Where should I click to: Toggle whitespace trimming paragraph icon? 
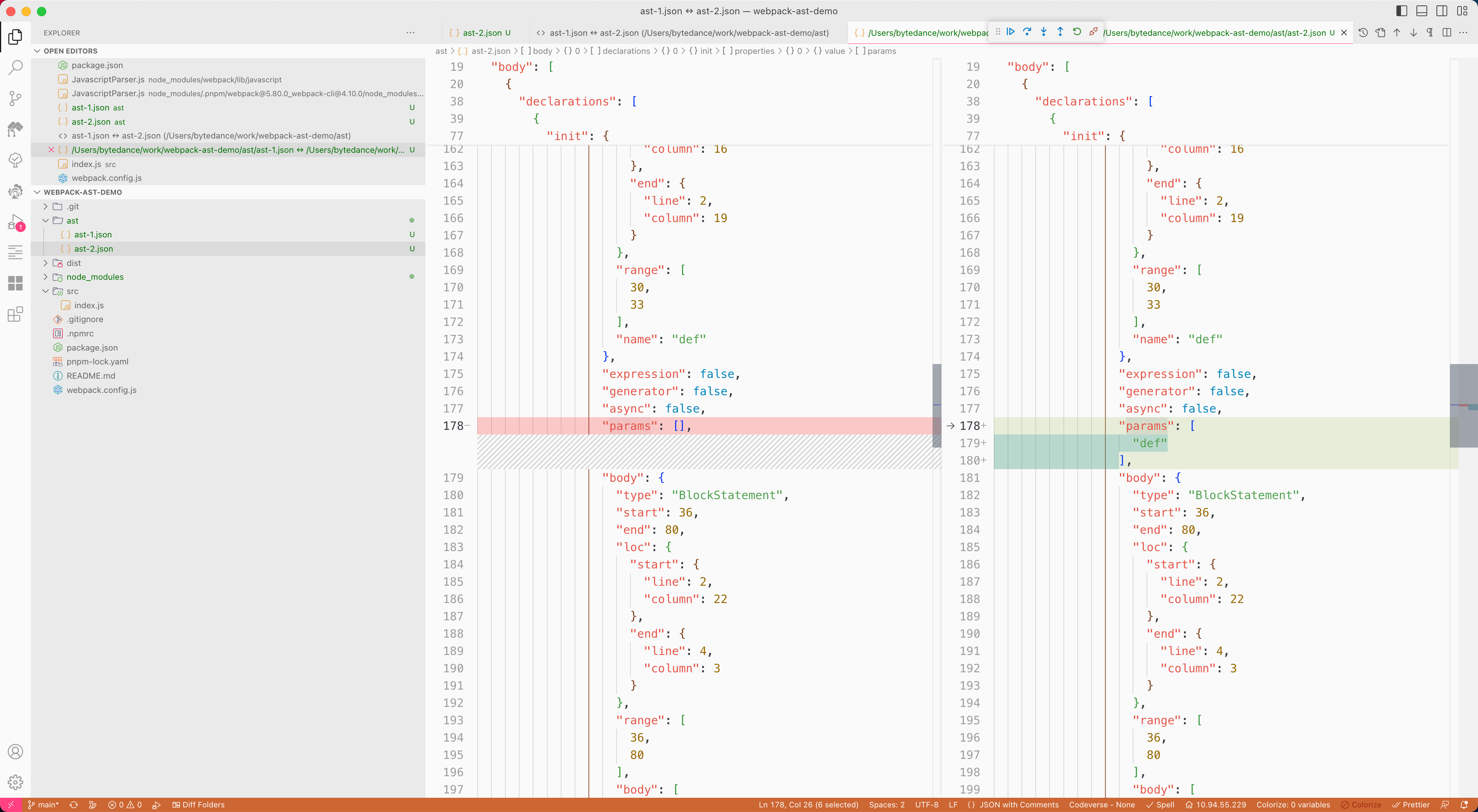click(x=1430, y=33)
